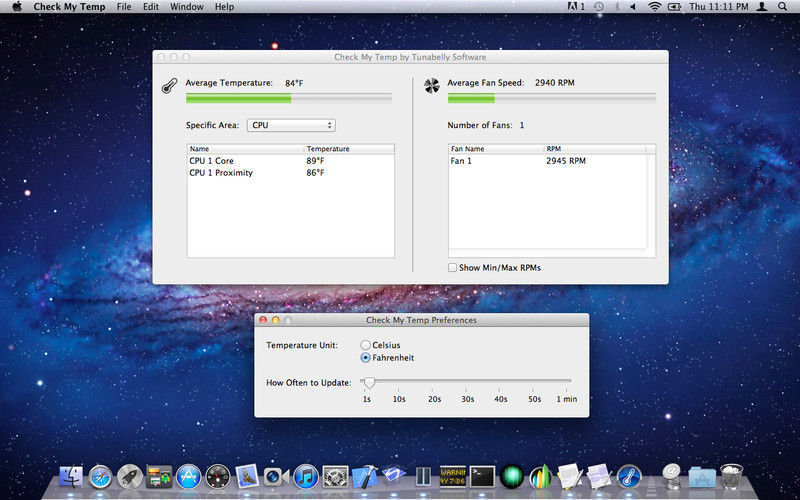The image size is (800, 500).
Task: Click the 2945 RPM value
Action: 566,161
